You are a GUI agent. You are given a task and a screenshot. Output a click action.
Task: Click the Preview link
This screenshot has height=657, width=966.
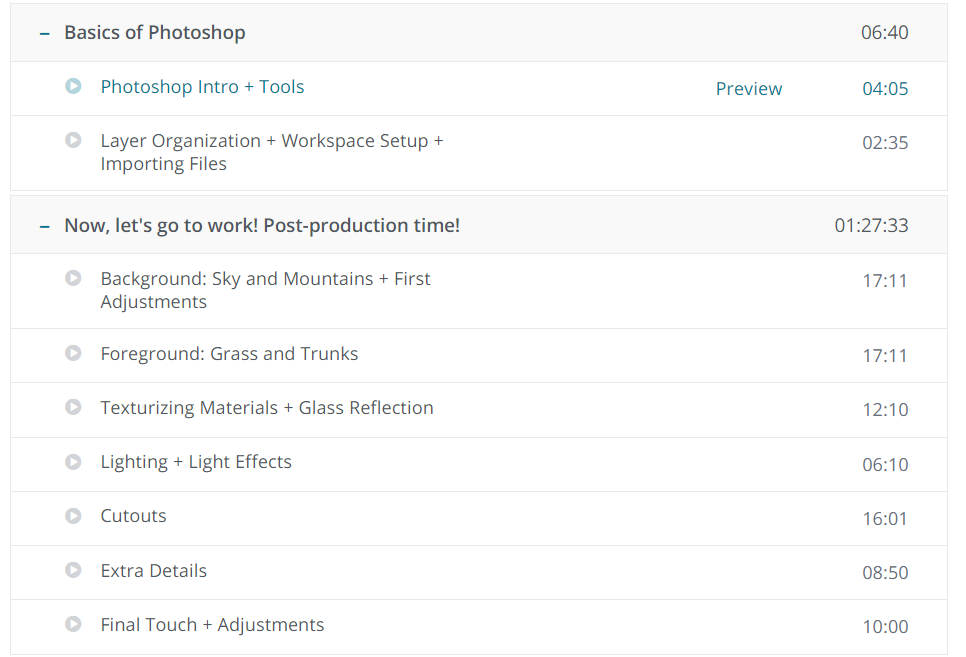point(749,89)
